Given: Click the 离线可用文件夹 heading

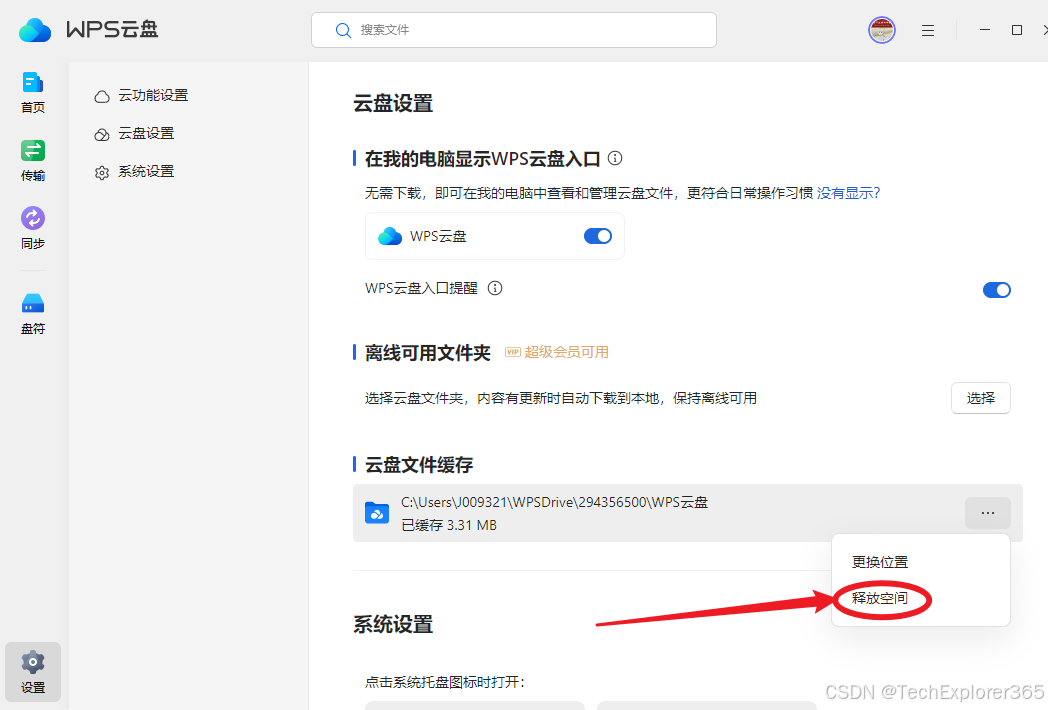Looking at the screenshot, I should pyautogui.click(x=428, y=353).
